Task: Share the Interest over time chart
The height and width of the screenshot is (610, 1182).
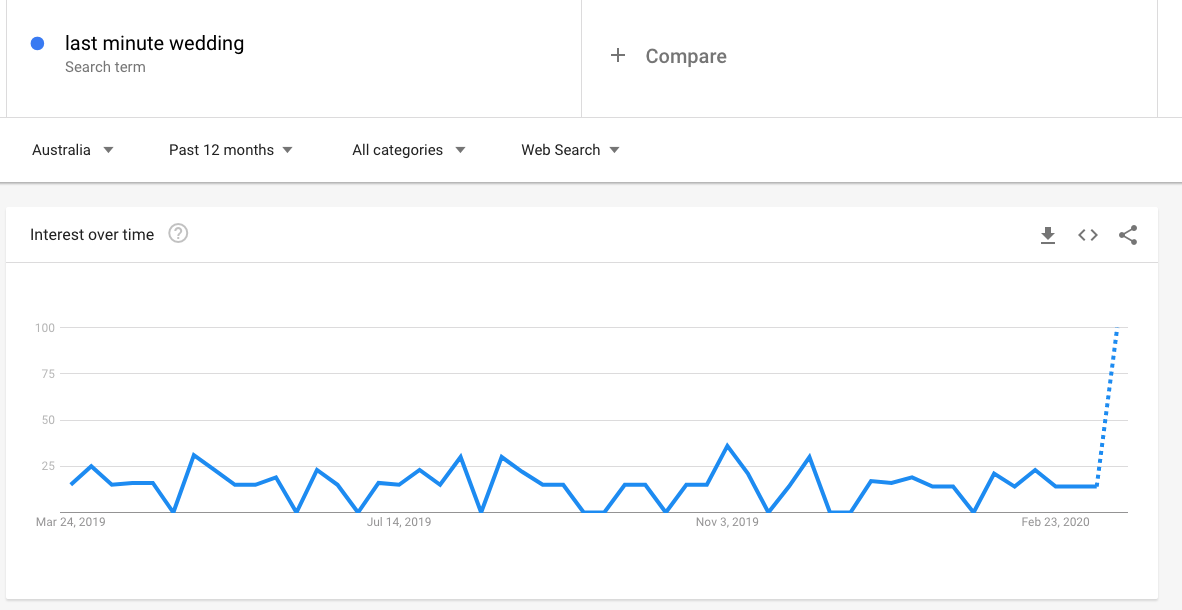Action: coord(1128,235)
